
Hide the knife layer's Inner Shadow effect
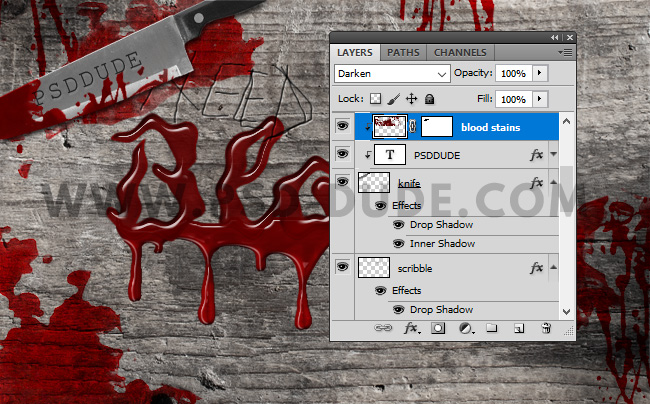pyautogui.click(x=397, y=243)
